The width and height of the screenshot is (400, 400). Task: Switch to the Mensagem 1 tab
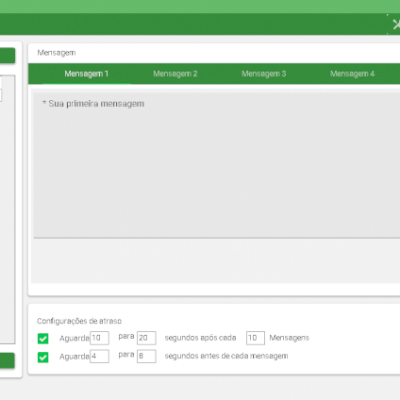[86, 74]
